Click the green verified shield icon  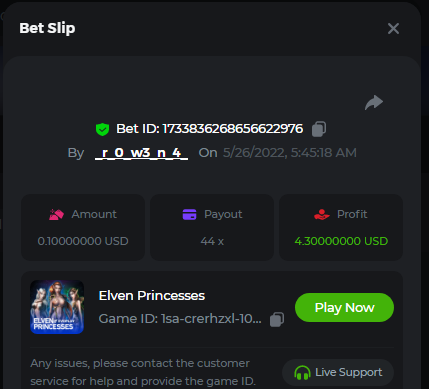pos(102,129)
